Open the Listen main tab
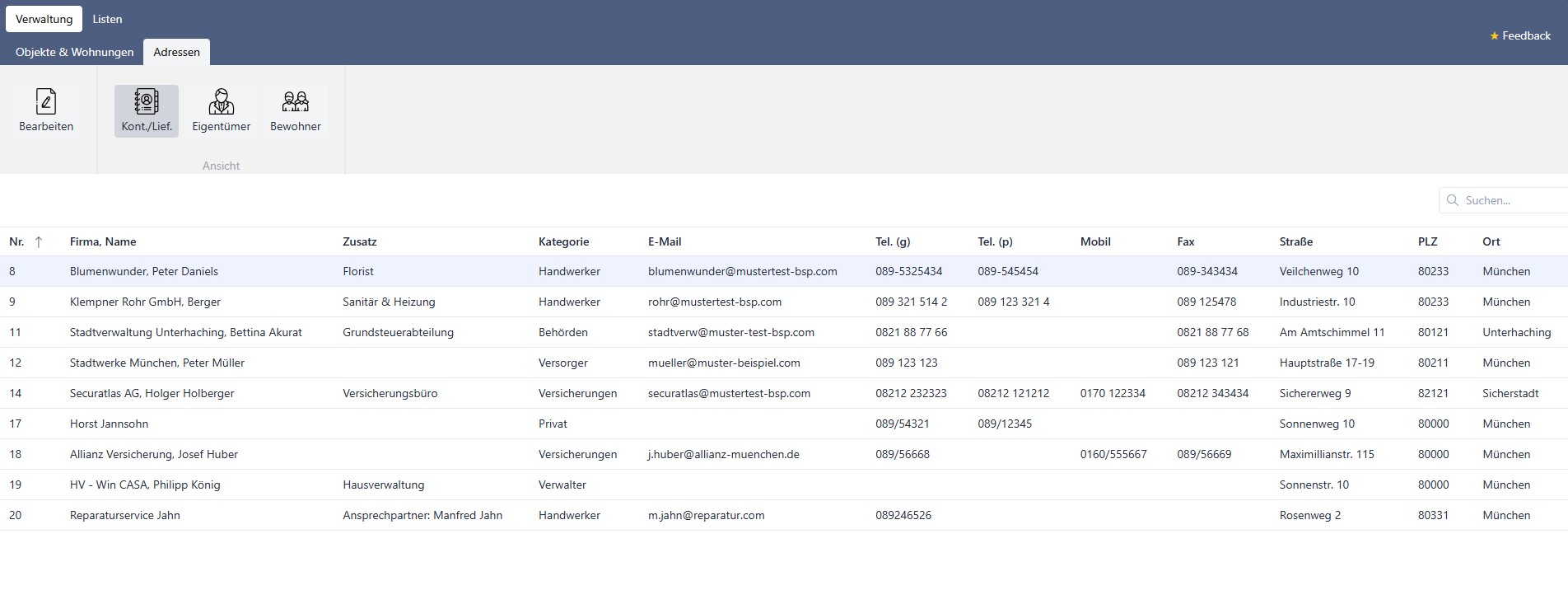The width and height of the screenshot is (1568, 590). pos(107,19)
